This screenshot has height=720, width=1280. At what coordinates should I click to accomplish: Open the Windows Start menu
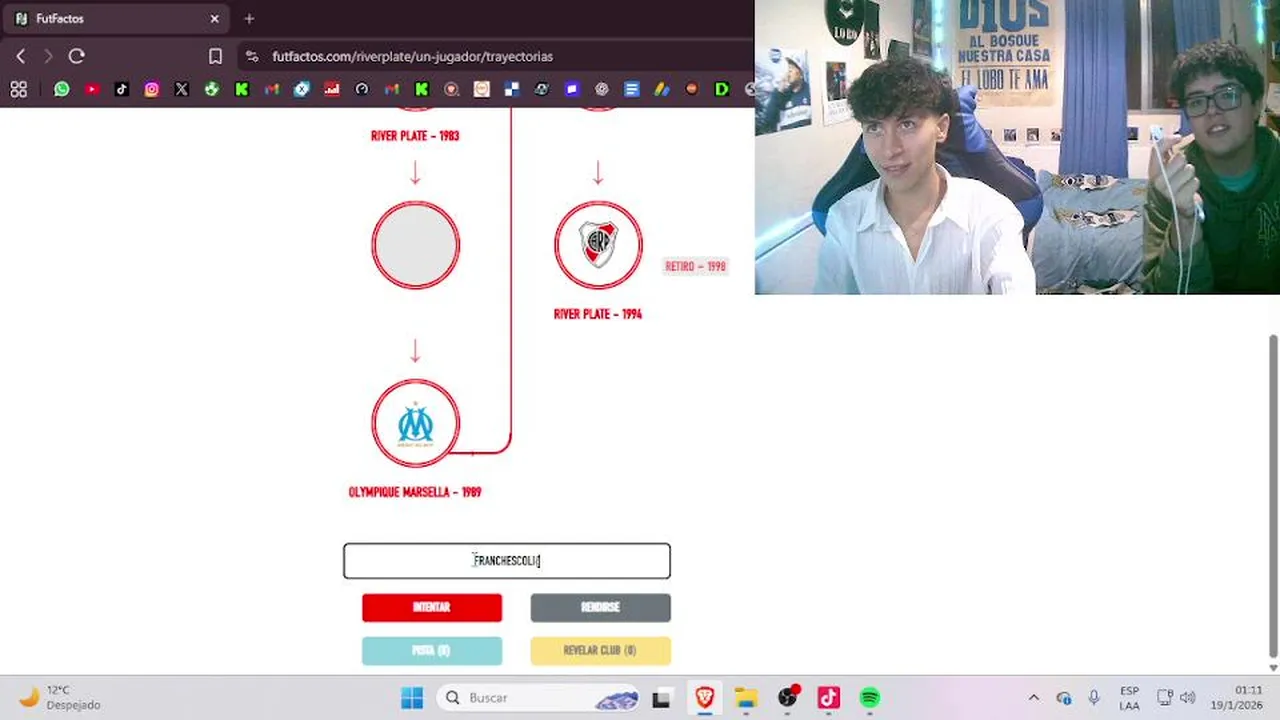click(x=412, y=697)
